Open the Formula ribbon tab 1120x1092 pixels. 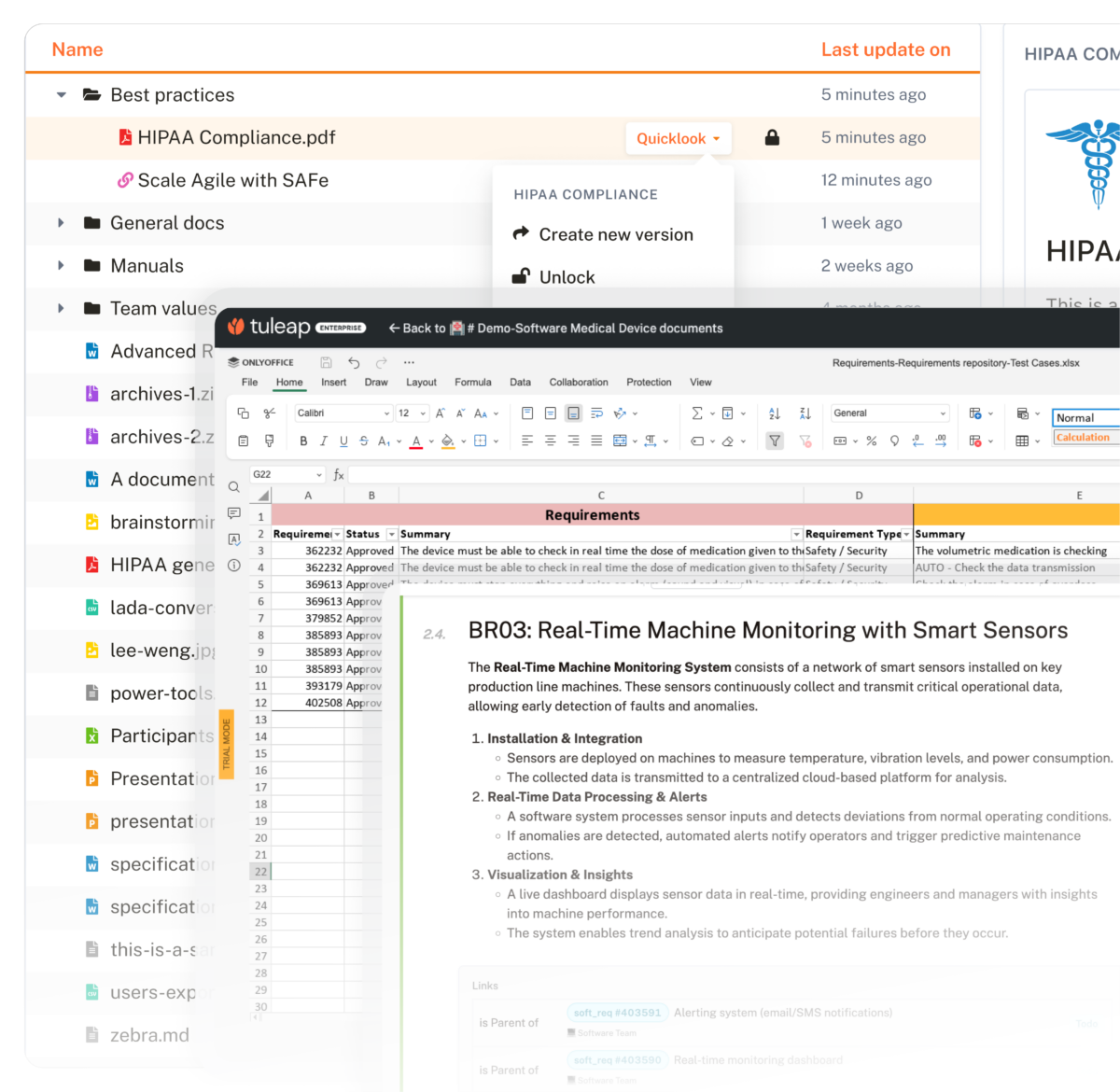point(472,382)
